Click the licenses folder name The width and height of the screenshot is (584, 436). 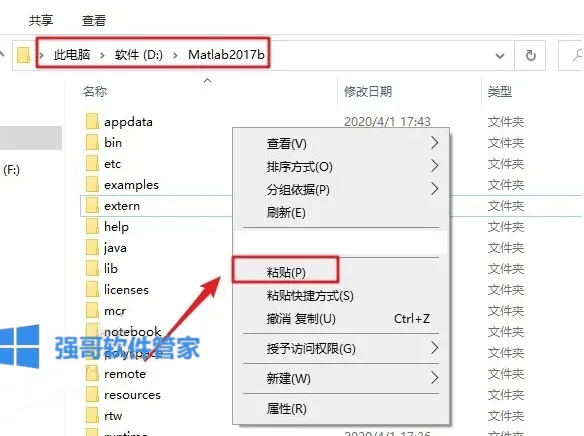point(126,290)
